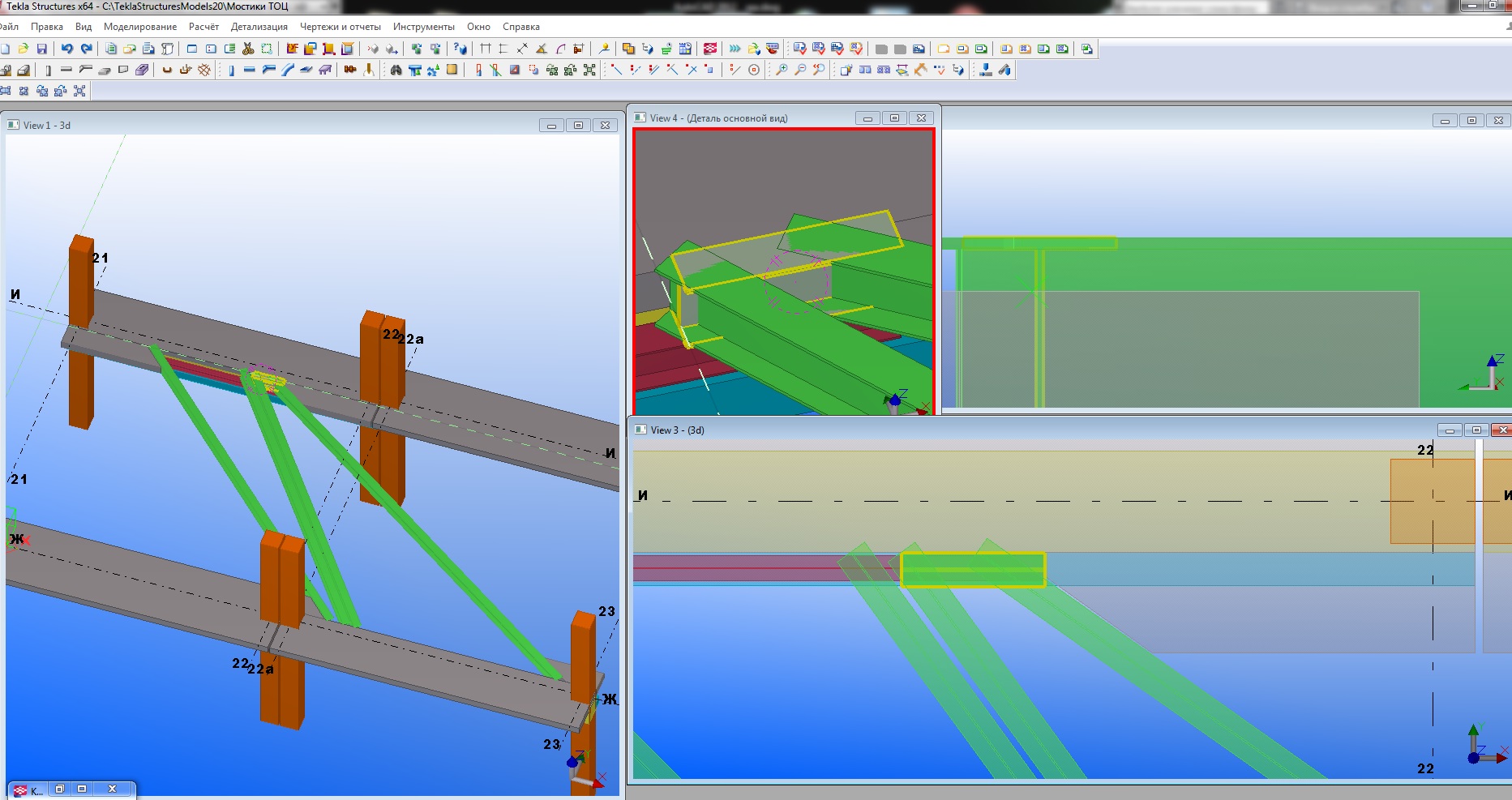
Task: Open the Чертежи и отчеты menu
Action: pyautogui.click(x=340, y=27)
